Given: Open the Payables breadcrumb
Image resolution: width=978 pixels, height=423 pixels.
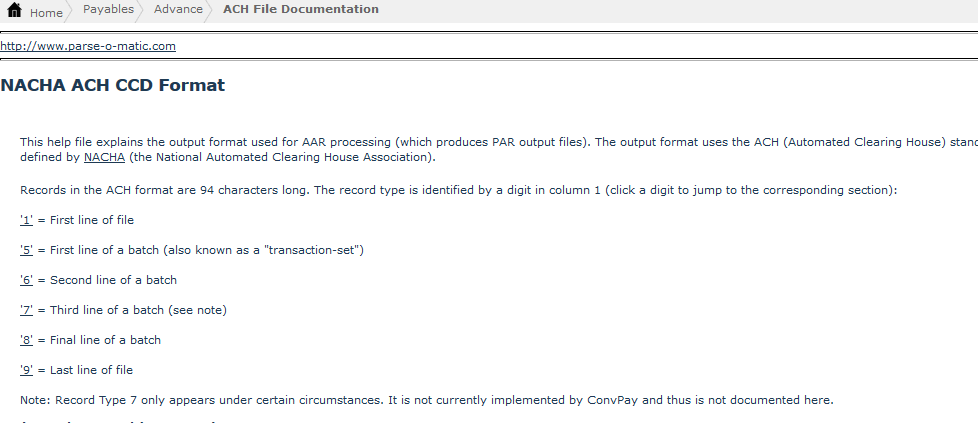Looking at the screenshot, I should coord(108,10).
